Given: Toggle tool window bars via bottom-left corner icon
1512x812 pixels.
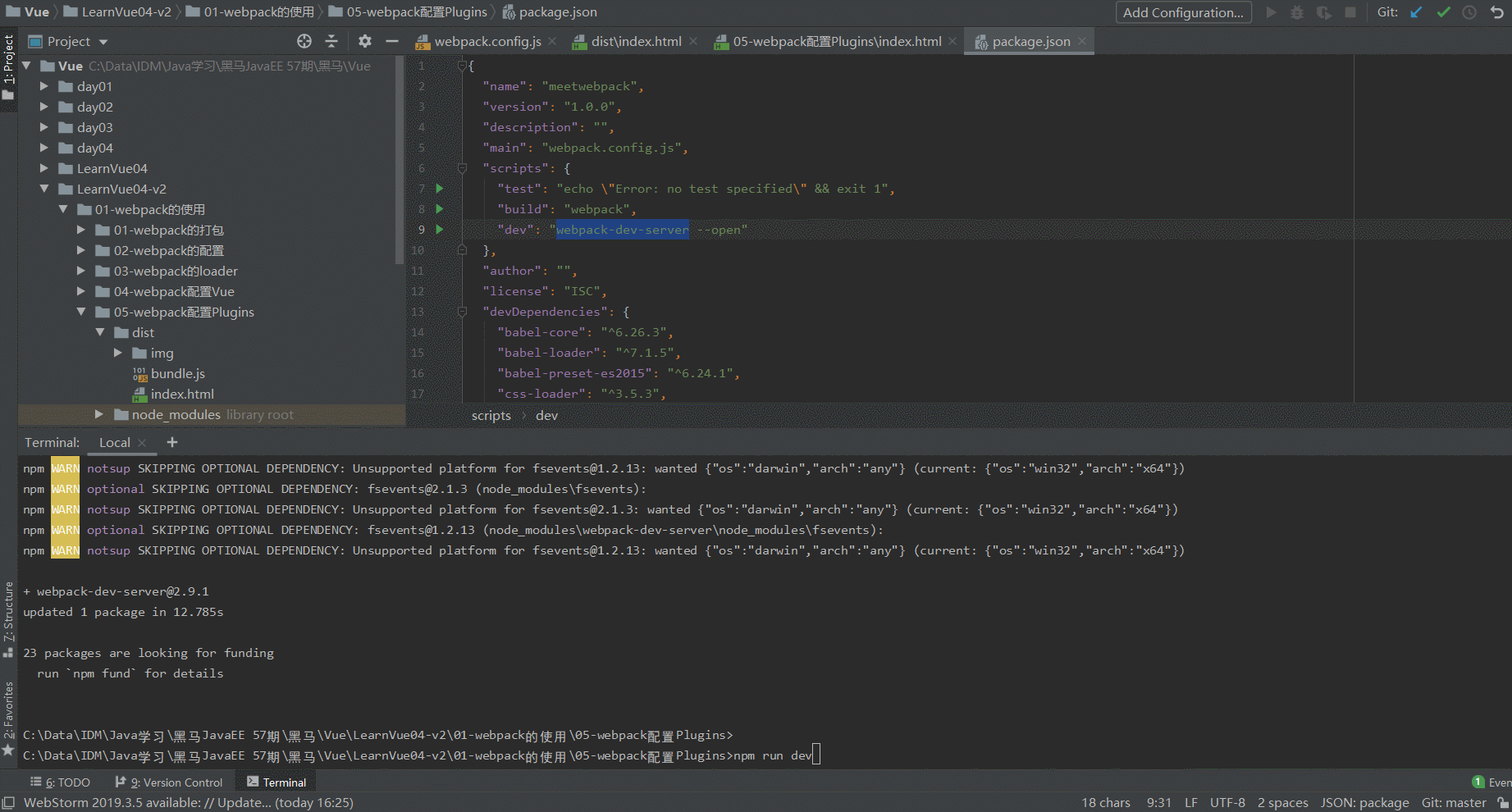Looking at the screenshot, I should tap(9, 803).
